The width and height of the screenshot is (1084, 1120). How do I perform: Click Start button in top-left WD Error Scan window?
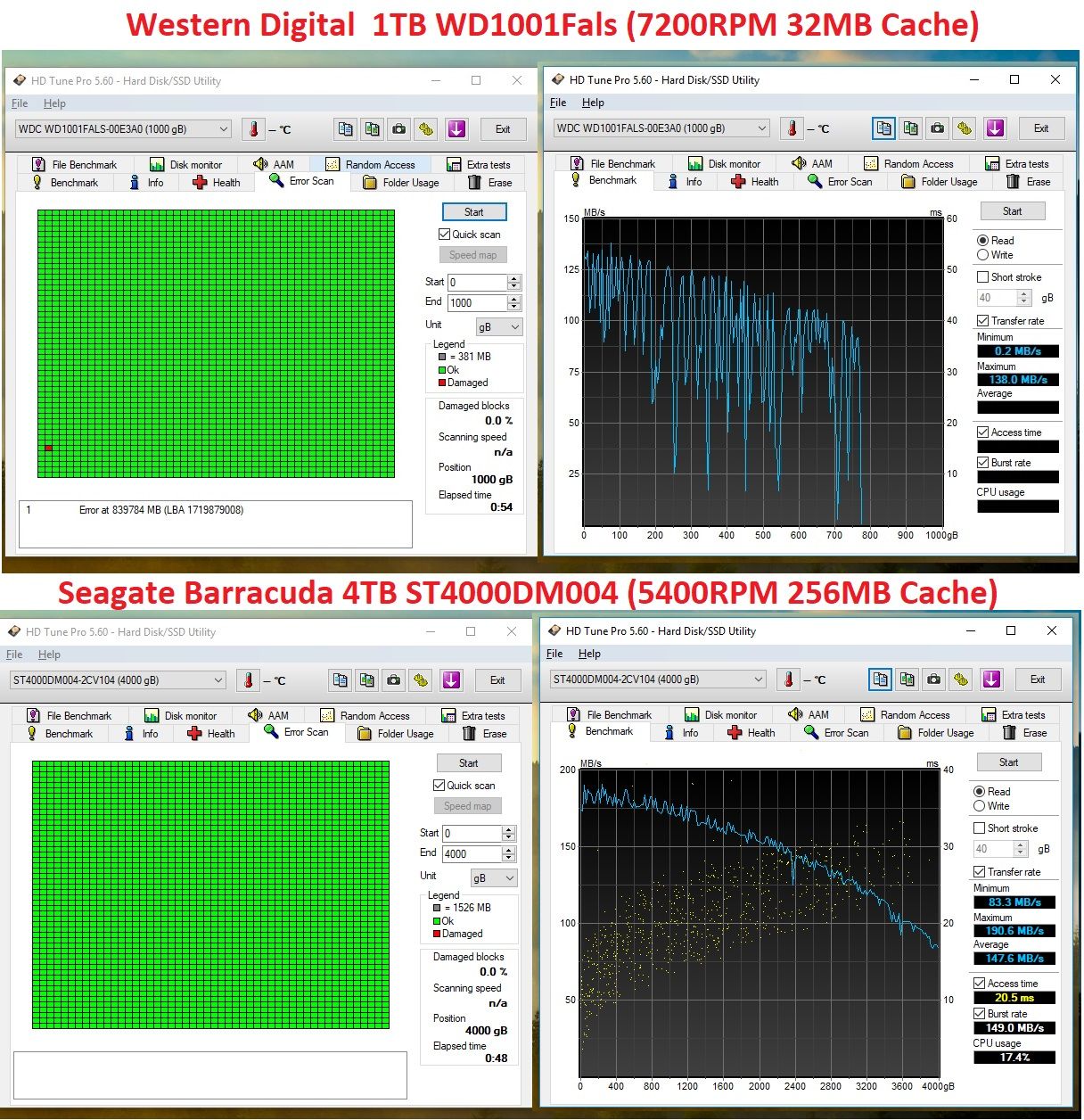click(474, 212)
